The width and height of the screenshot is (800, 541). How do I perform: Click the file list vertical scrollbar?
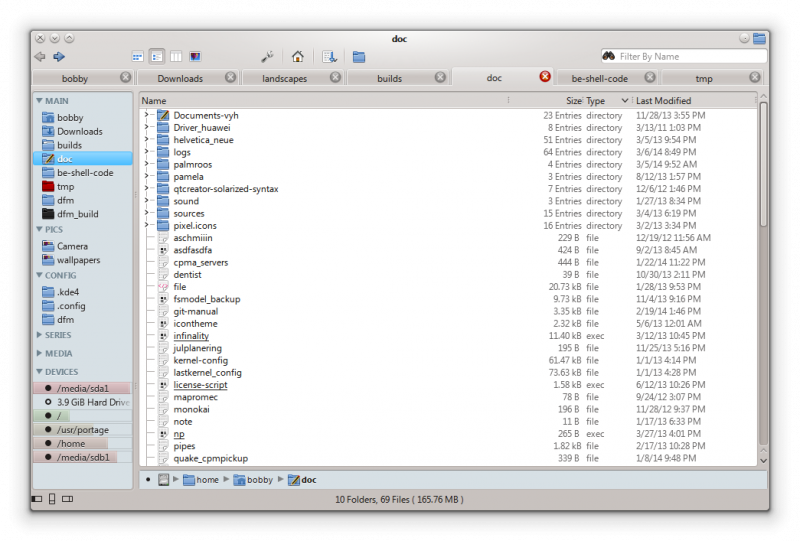[763, 163]
